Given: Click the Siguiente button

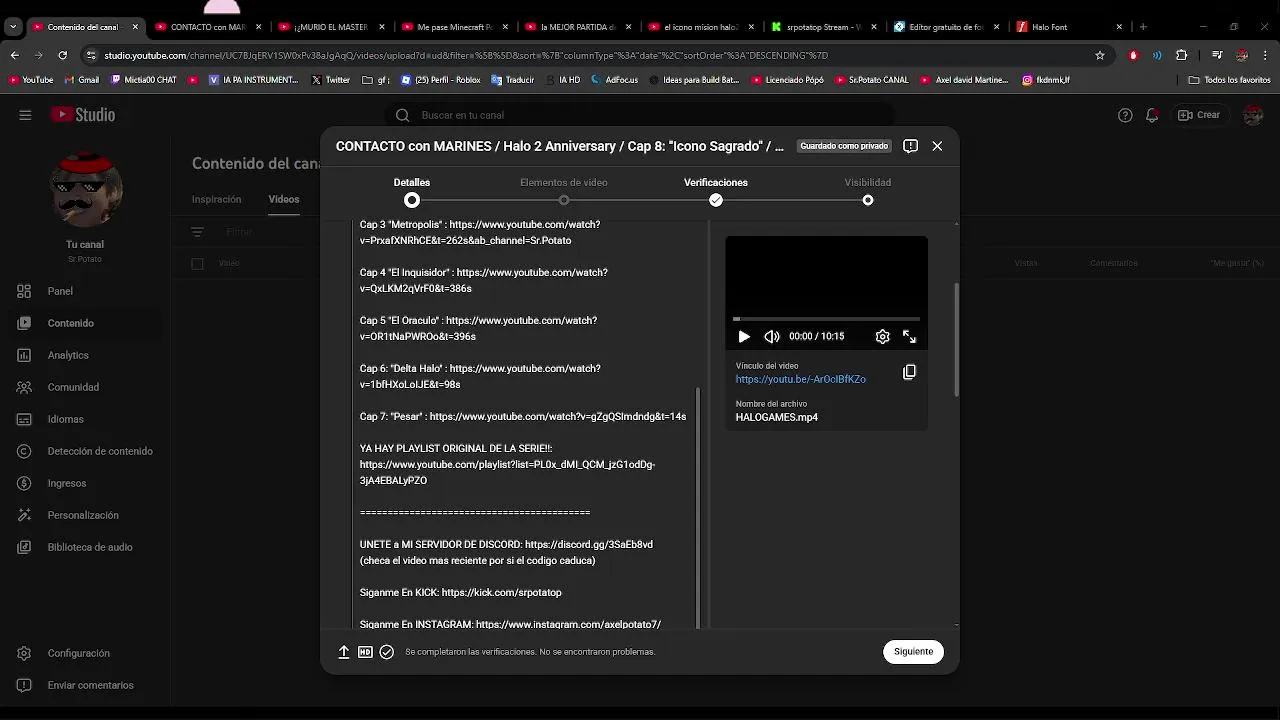Looking at the screenshot, I should click(913, 652).
